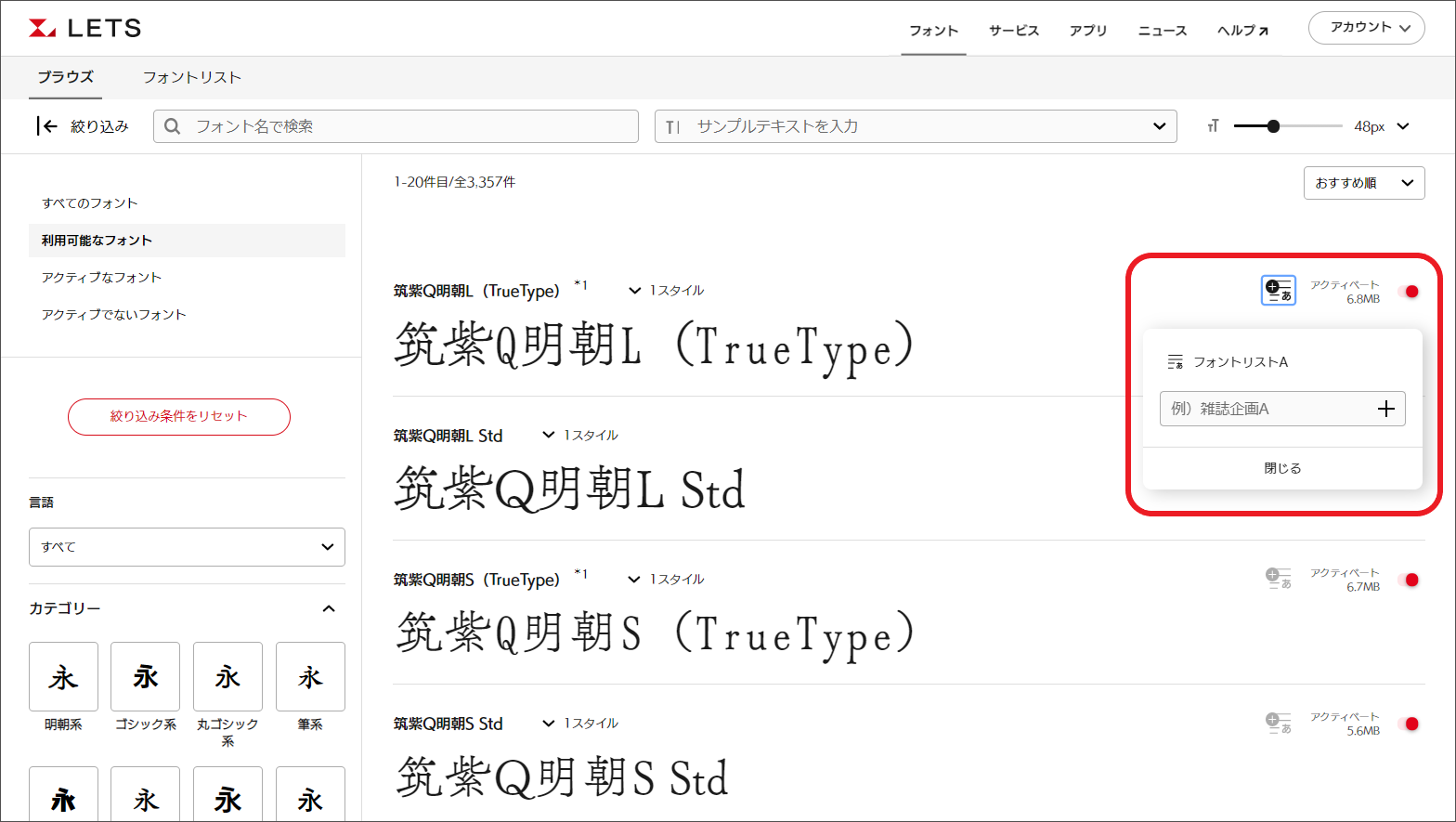Viewport: 1456px width, 822px height.
Task: Expand 1スタイル for 筑紫Q明朝L (TrueType)
Action: pos(666,291)
